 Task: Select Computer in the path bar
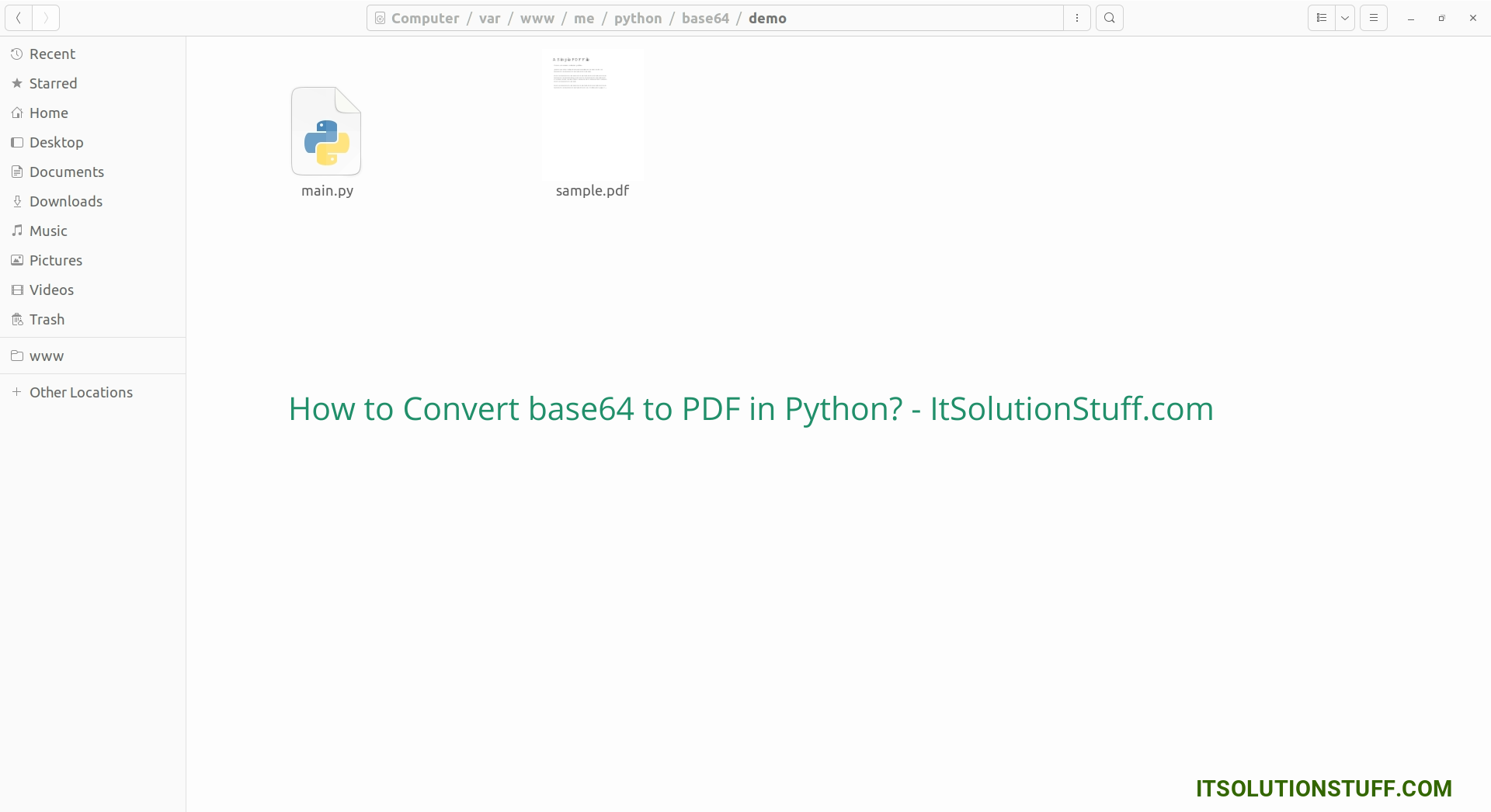click(x=424, y=18)
